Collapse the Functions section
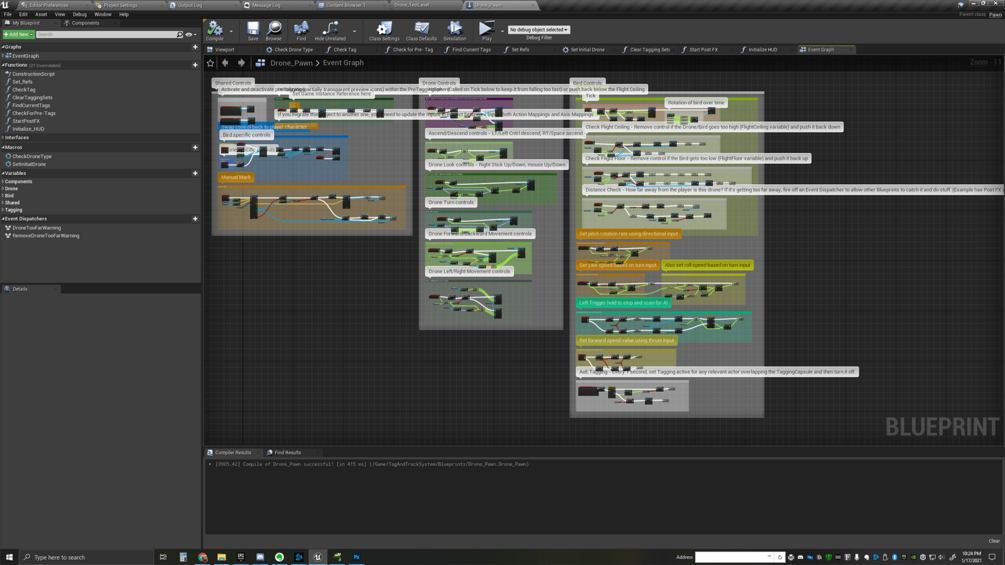Image resolution: width=1005 pixels, height=565 pixels. [3, 65]
